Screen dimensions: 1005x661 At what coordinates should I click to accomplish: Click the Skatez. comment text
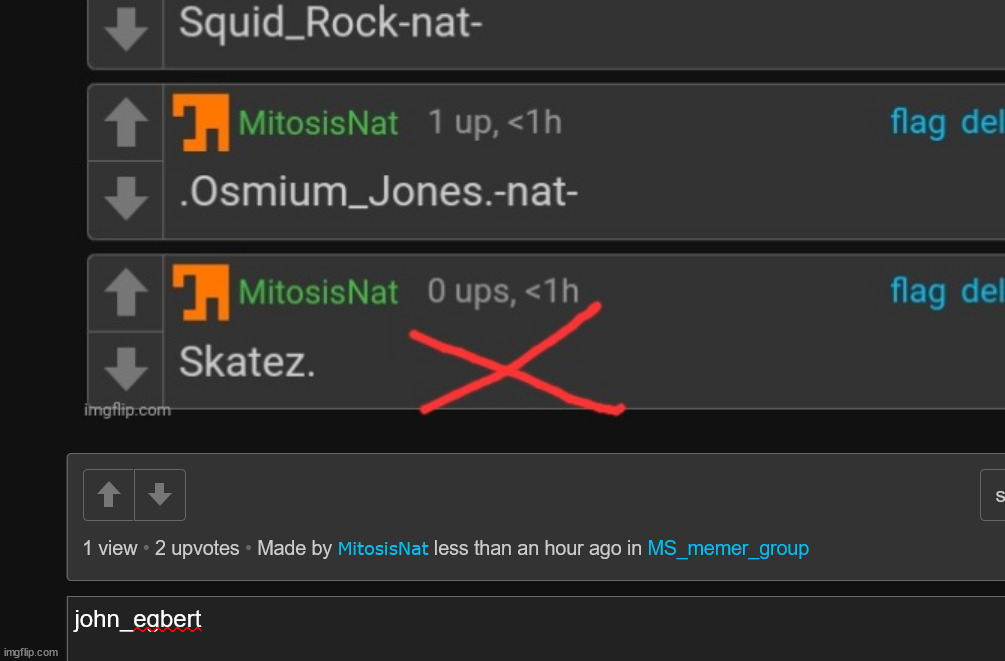tap(247, 362)
